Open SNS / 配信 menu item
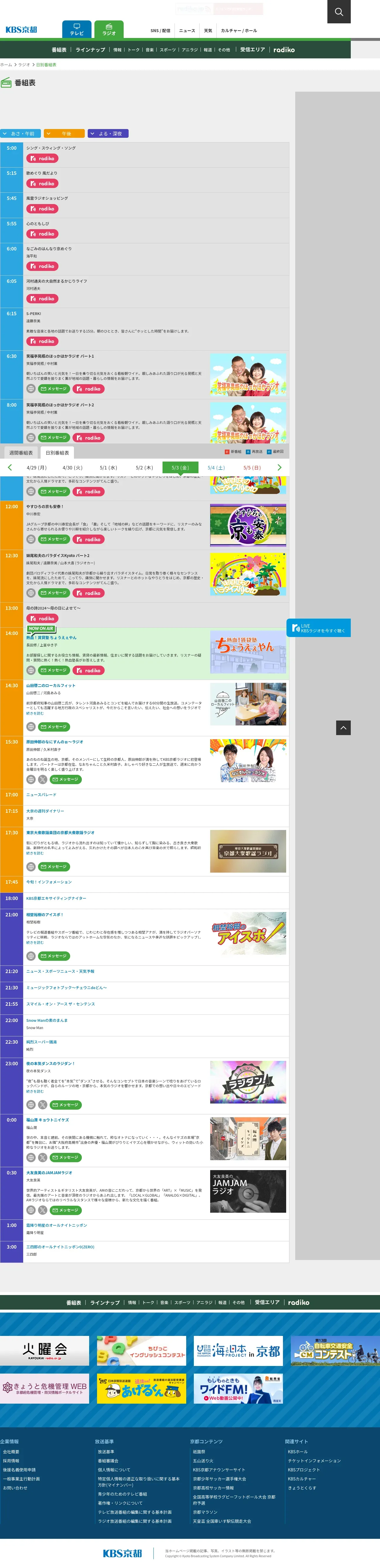Viewport: 380px width, 1568px height. click(x=160, y=30)
